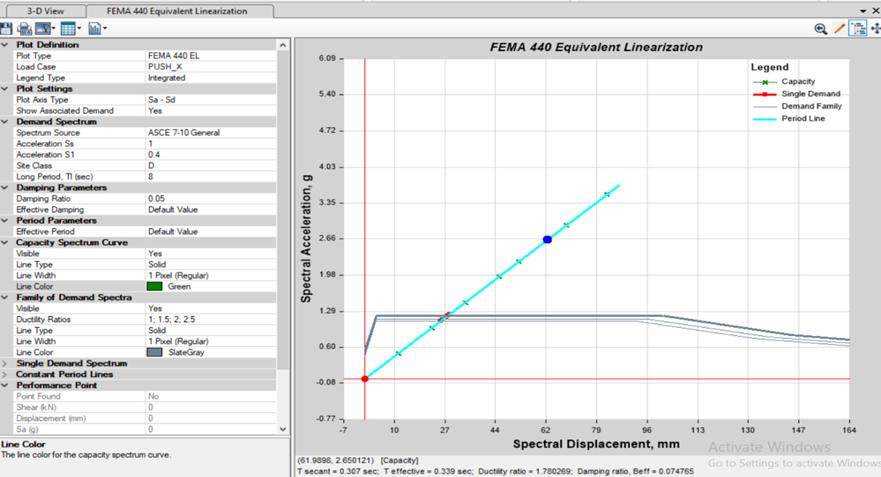This screenshot has height=477, width=881.
Task: Collapse the Performance Point section
Action: click(x=6, y=385)
